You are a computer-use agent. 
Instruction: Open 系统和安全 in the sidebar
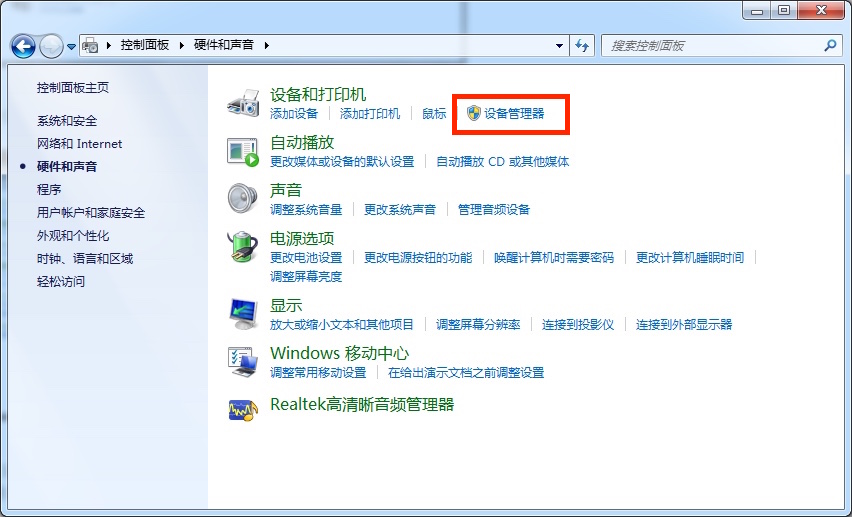click(x=67, y=121)
